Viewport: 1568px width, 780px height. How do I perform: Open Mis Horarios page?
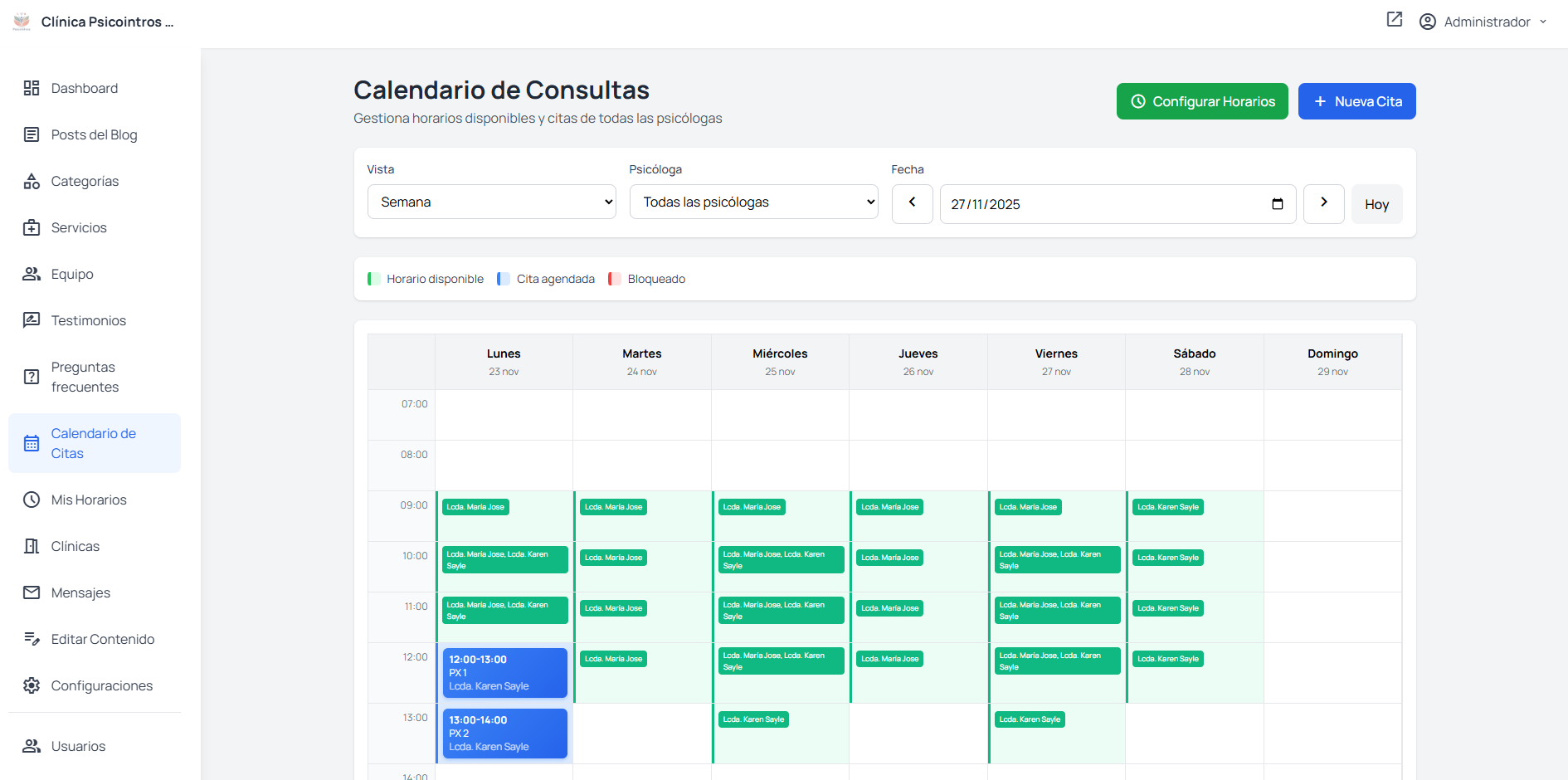click(x=95, y=500)
